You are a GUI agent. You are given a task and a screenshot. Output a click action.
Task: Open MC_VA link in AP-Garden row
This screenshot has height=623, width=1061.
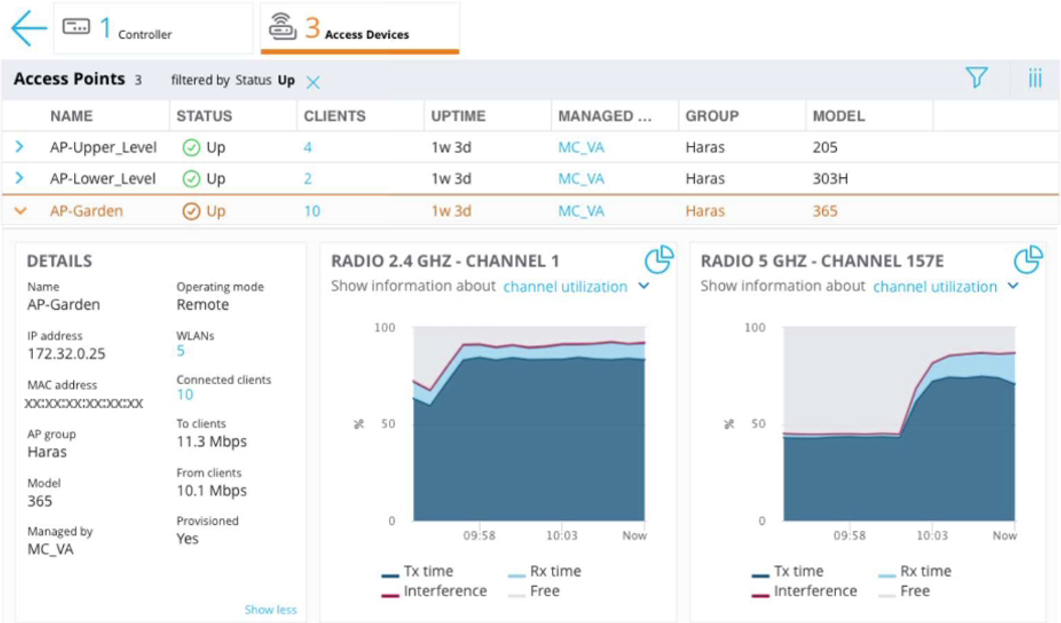[581, 211]
